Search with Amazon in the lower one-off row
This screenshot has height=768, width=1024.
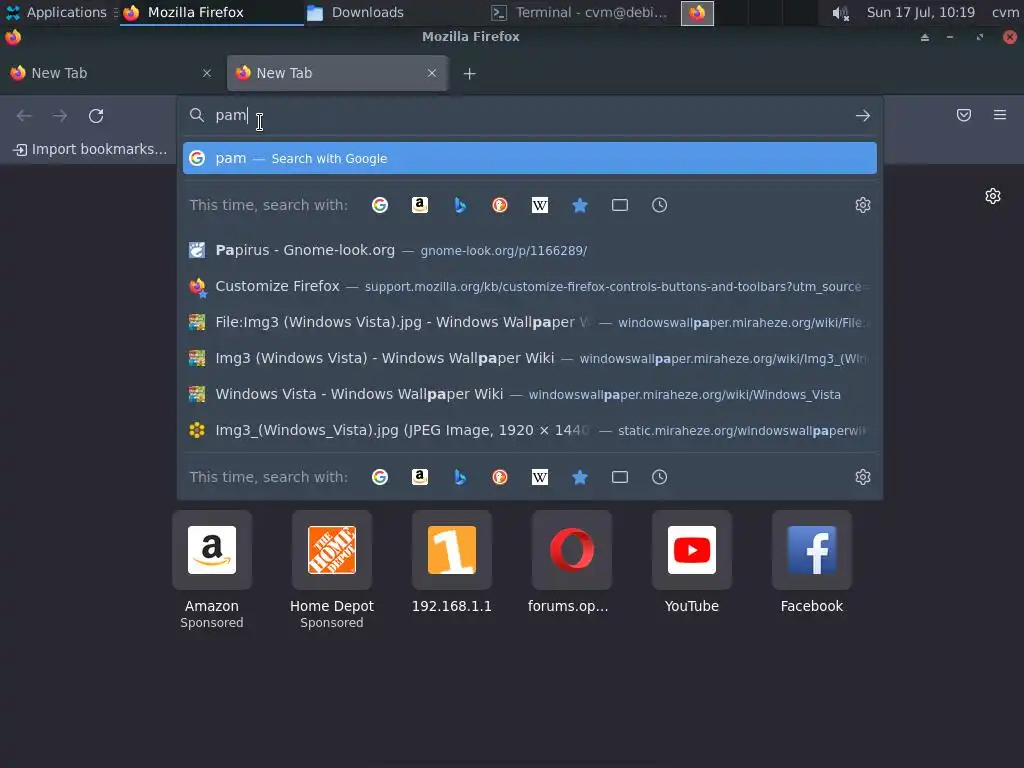click(x=420, y=477)
